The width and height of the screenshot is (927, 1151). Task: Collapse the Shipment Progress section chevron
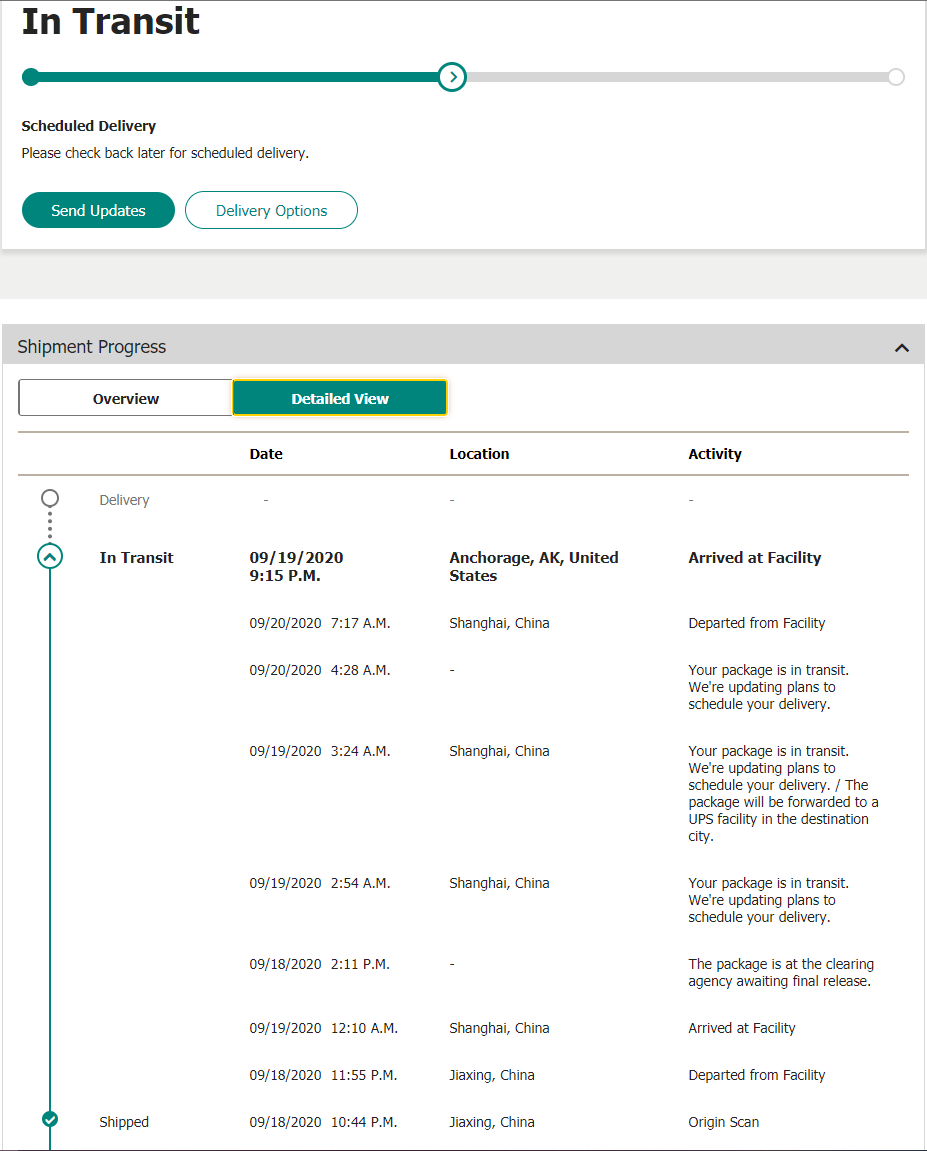tap(902, 348)
